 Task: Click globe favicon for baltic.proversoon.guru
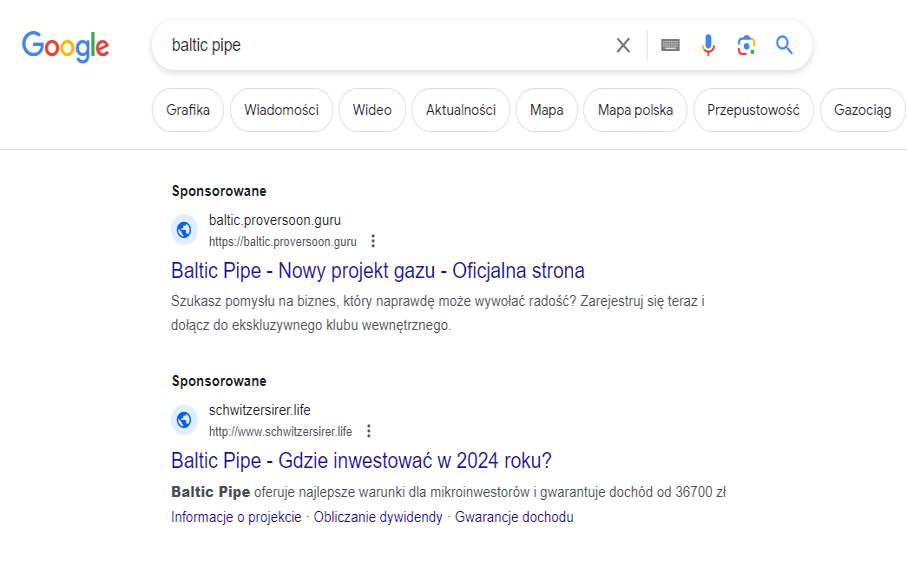[184, 230]
